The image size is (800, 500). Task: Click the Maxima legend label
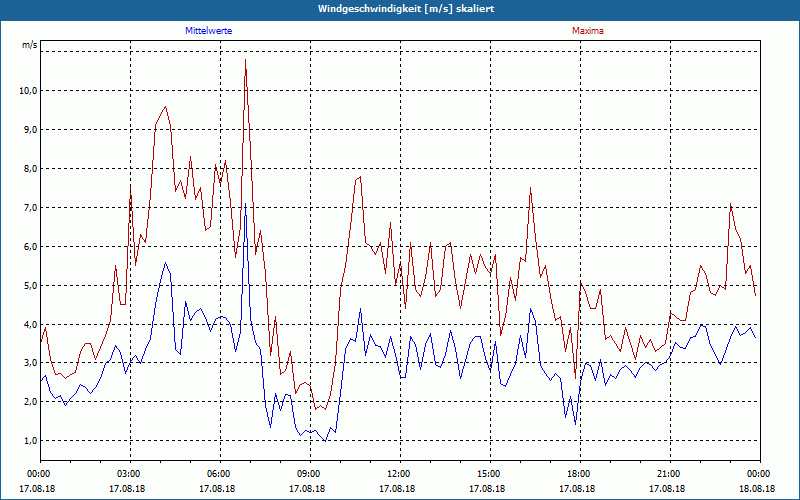point(588,31)
